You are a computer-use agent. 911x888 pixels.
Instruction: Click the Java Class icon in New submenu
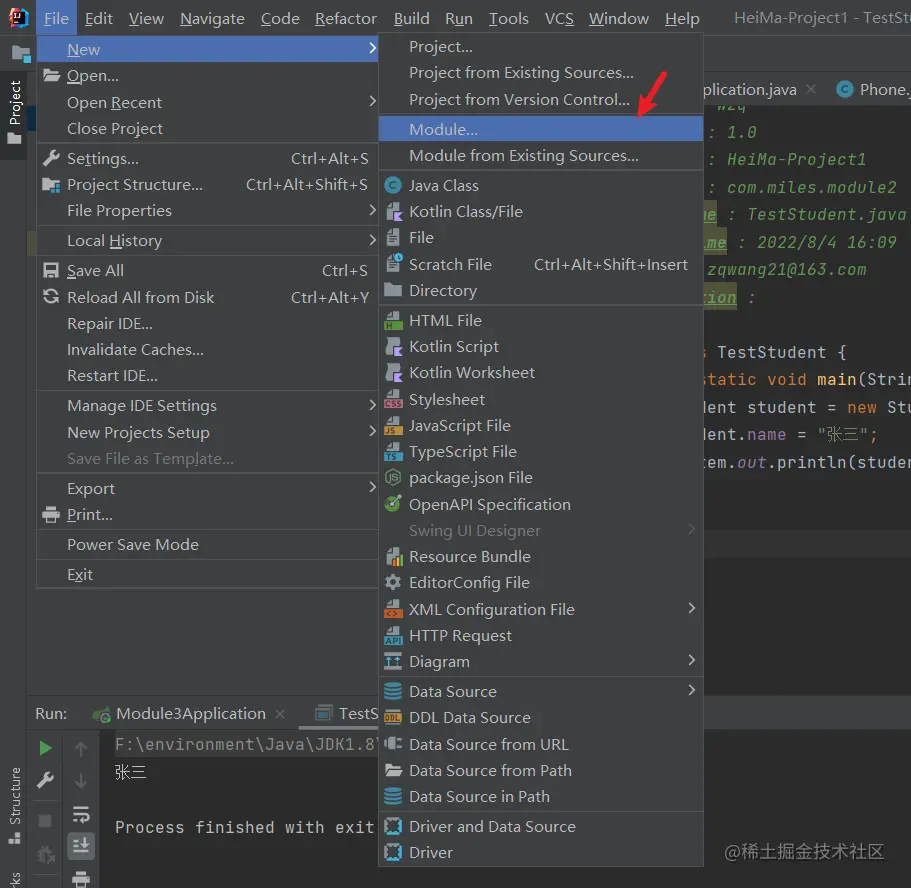coord(393,185)
